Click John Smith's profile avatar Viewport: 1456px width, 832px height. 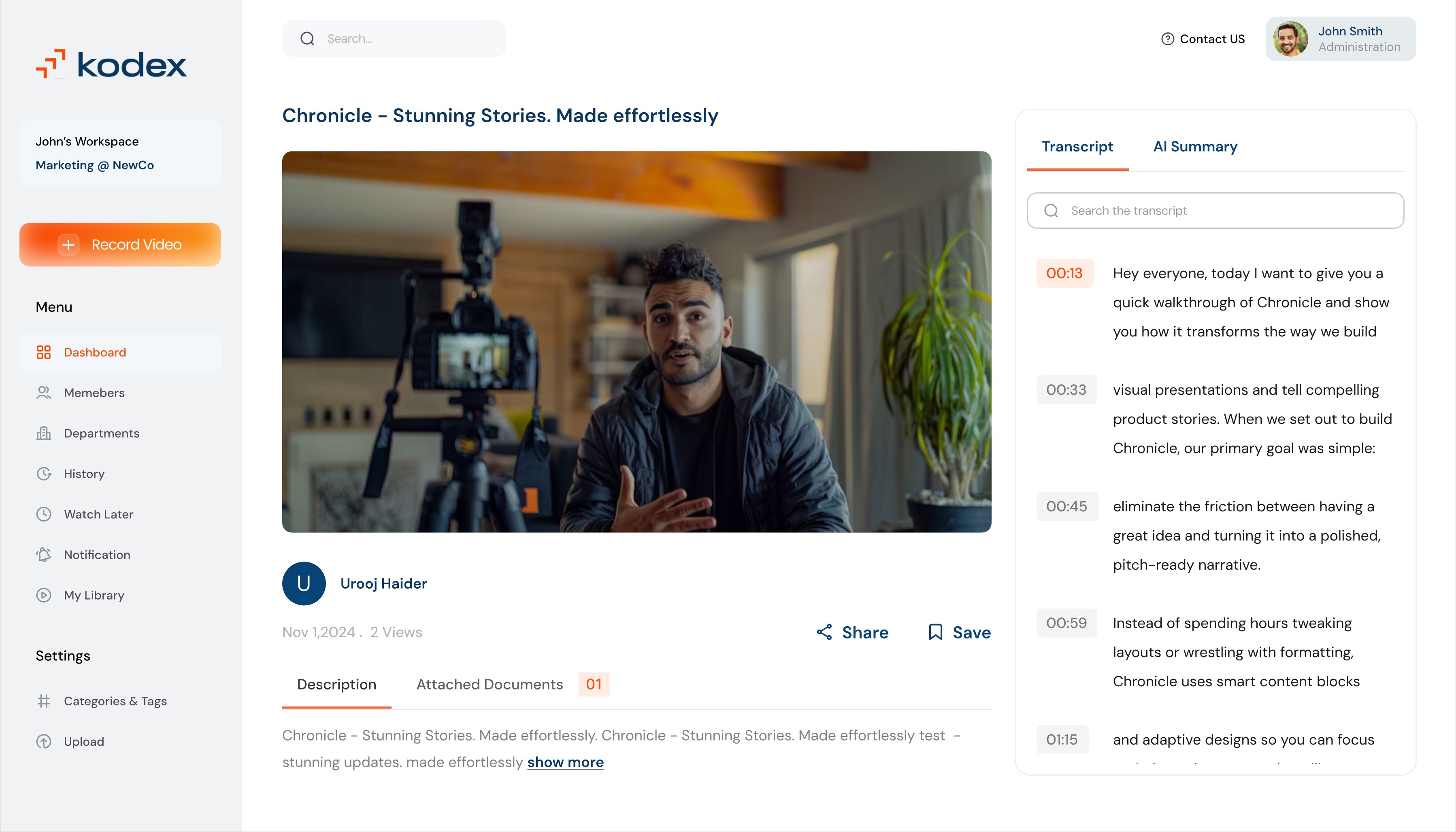pos(1290,39)
